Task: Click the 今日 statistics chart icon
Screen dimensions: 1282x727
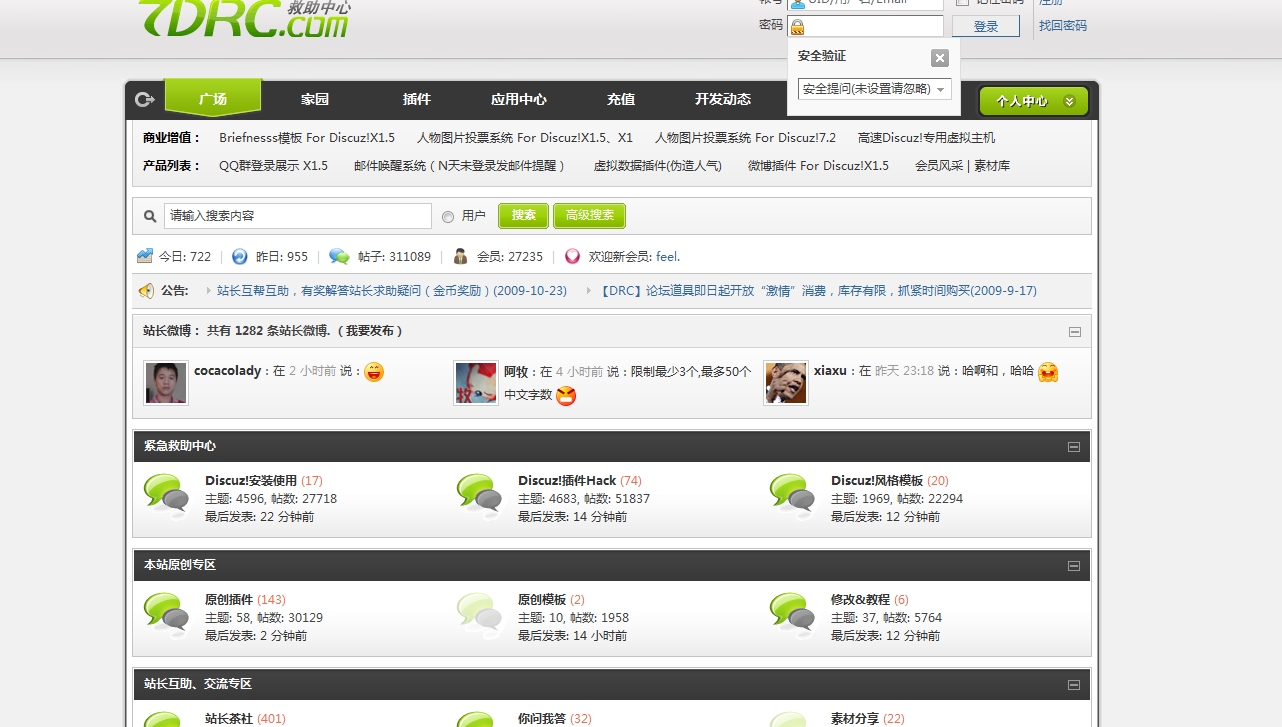Action: point(145,256)
